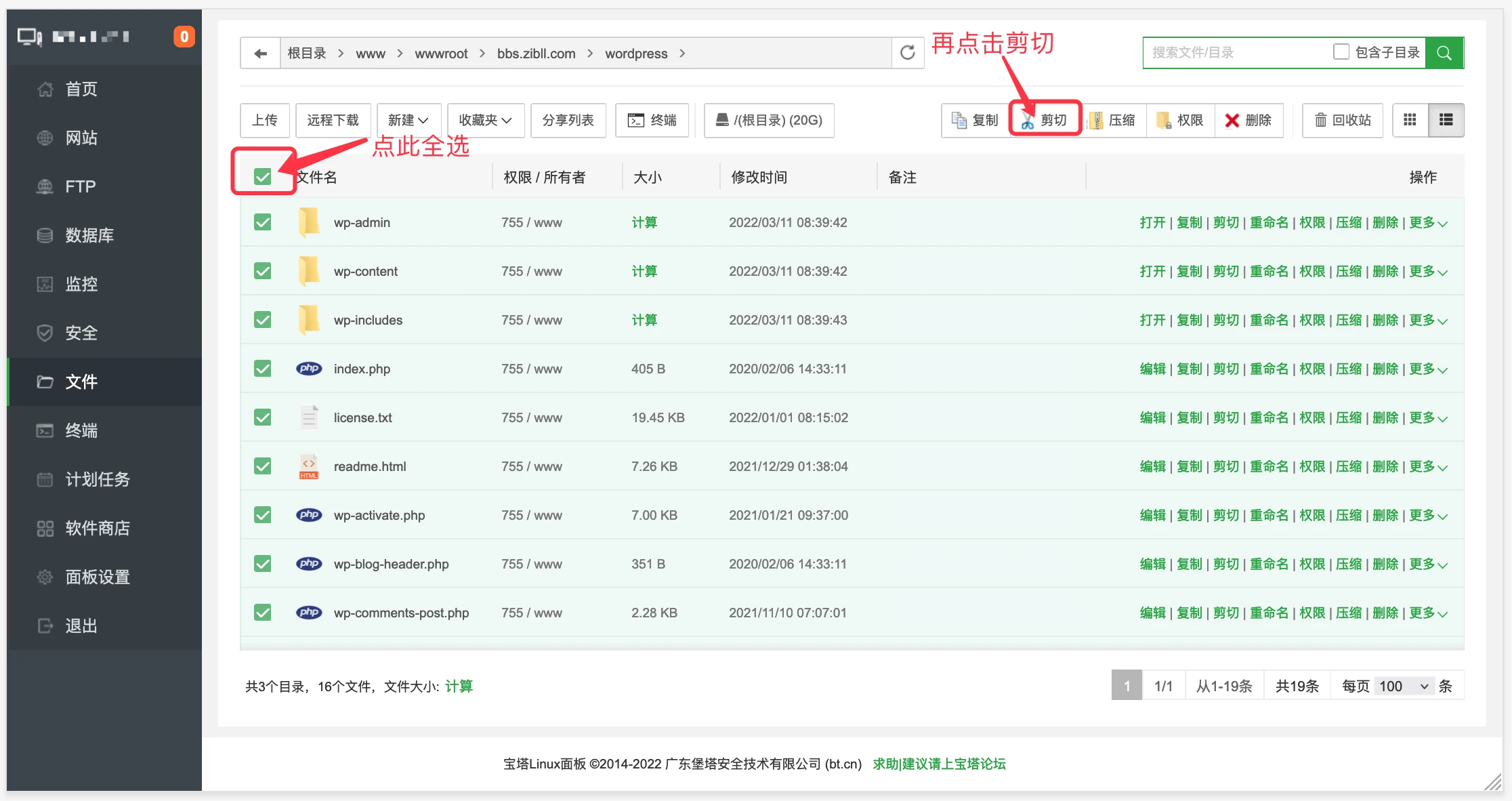The height and width of the screenshot is (801, 1512).
Task: Uncheck the wp-admin row checkbox
Action: point(262,222)
